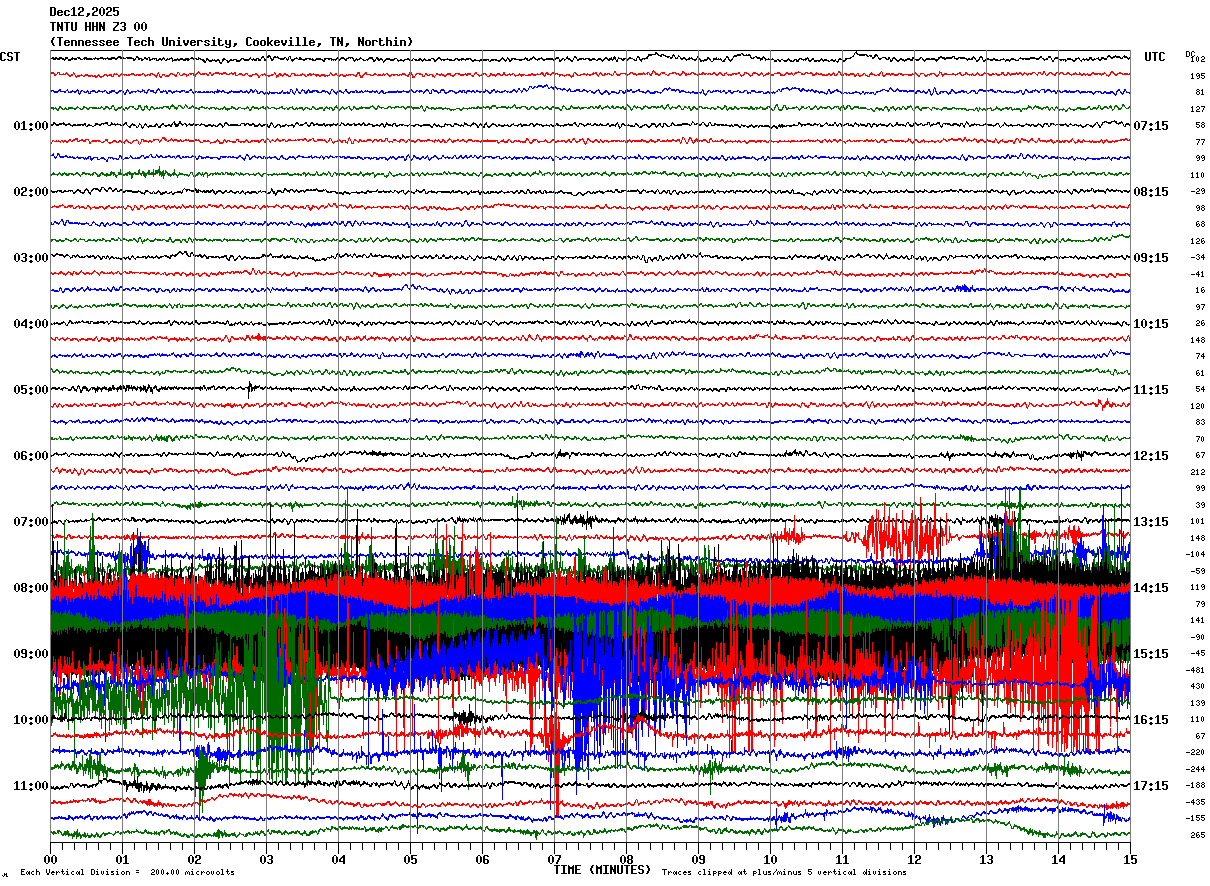1210x886 pixels.
Task: Click the Traces clipped footnote text
Action: coord(784,873)
